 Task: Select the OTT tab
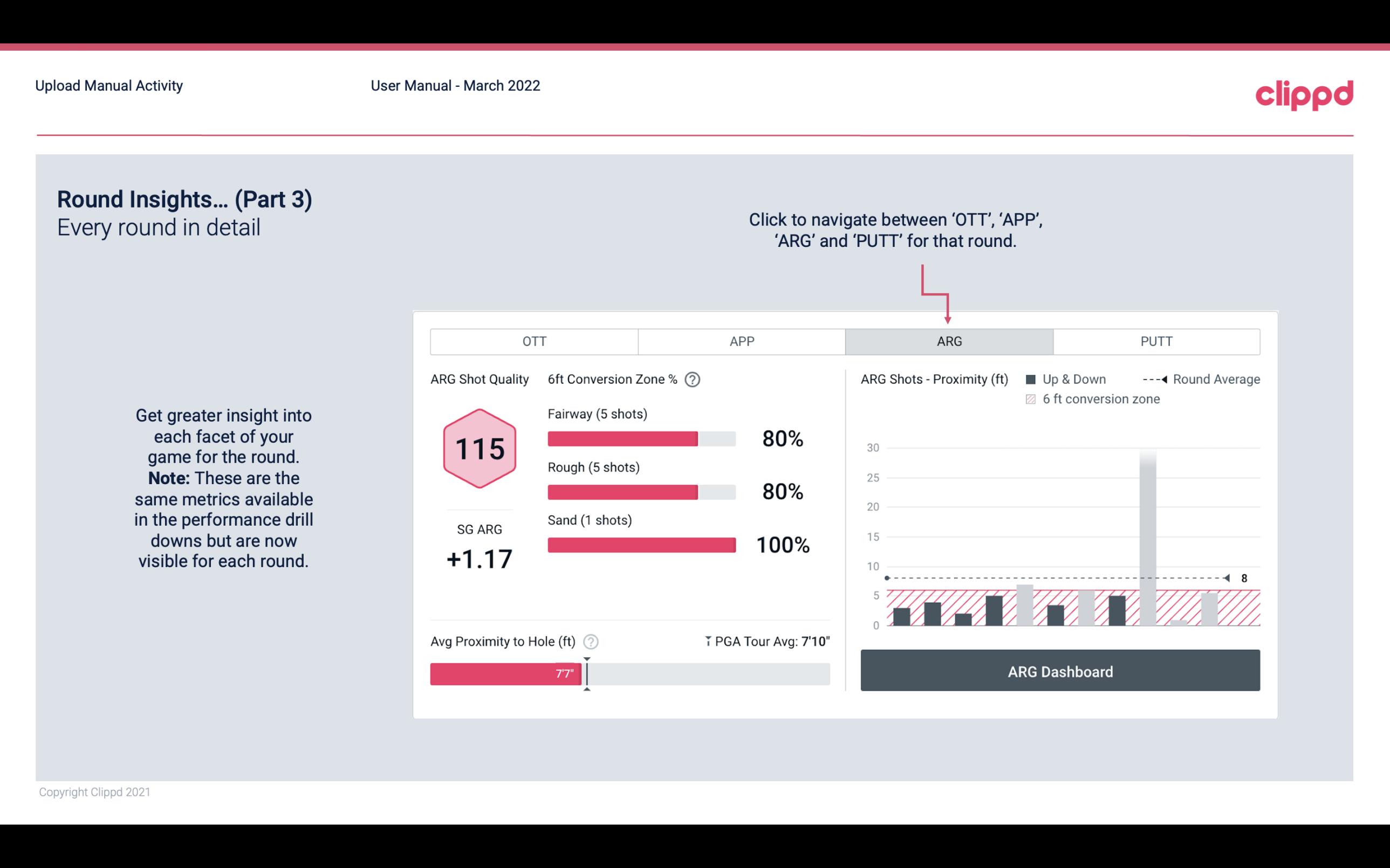click(x=534, y=342)
